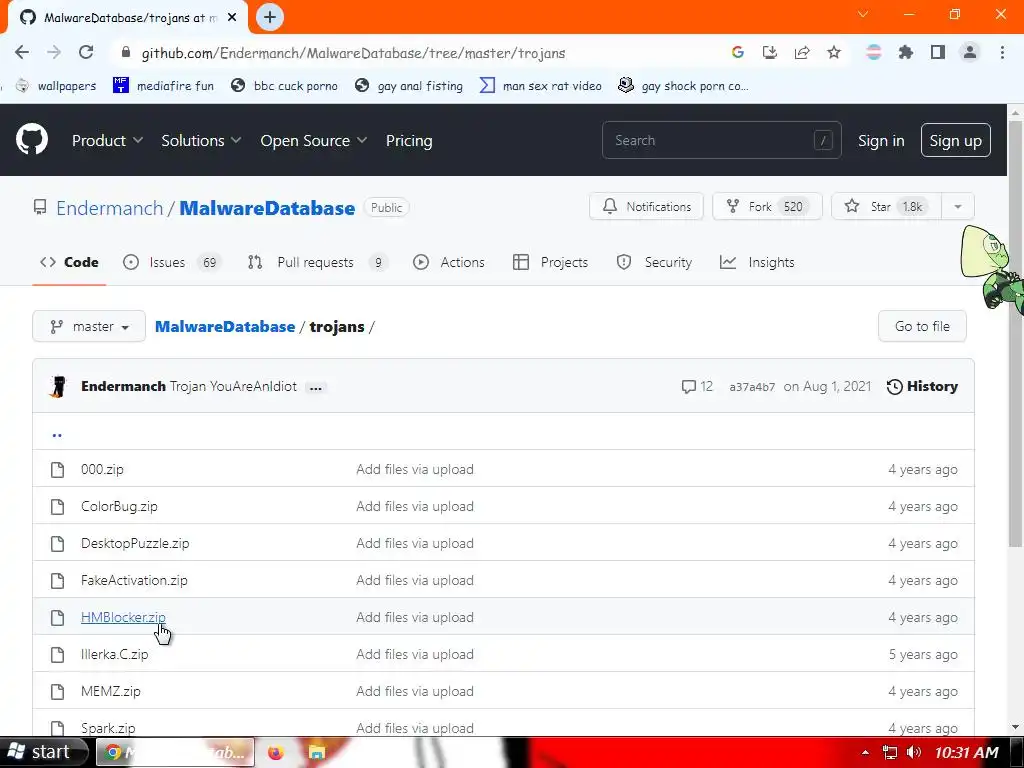
Task: Click the page vertical scrollbar thumb
Action: point(1016,333)
